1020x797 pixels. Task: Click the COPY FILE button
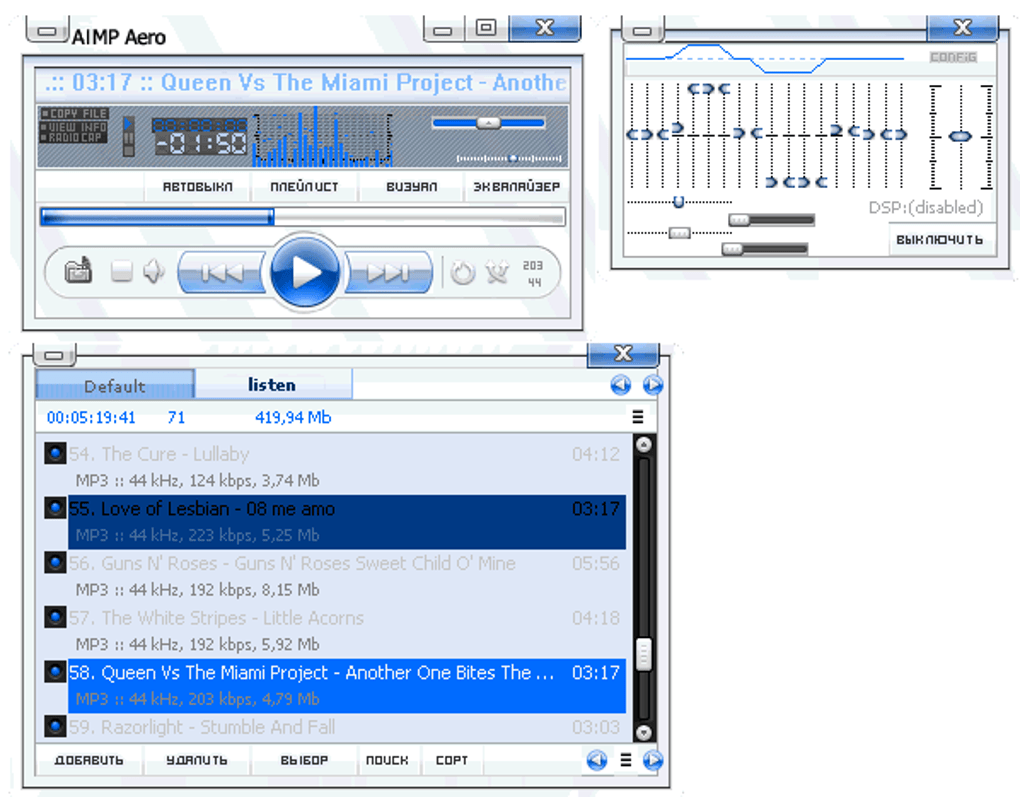point(74,113)
